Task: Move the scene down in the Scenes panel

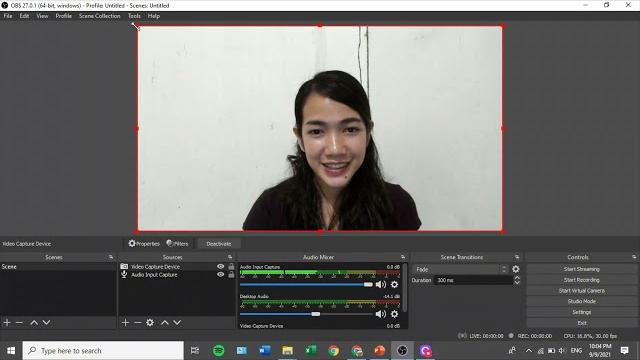Action: tap(47, 322)
